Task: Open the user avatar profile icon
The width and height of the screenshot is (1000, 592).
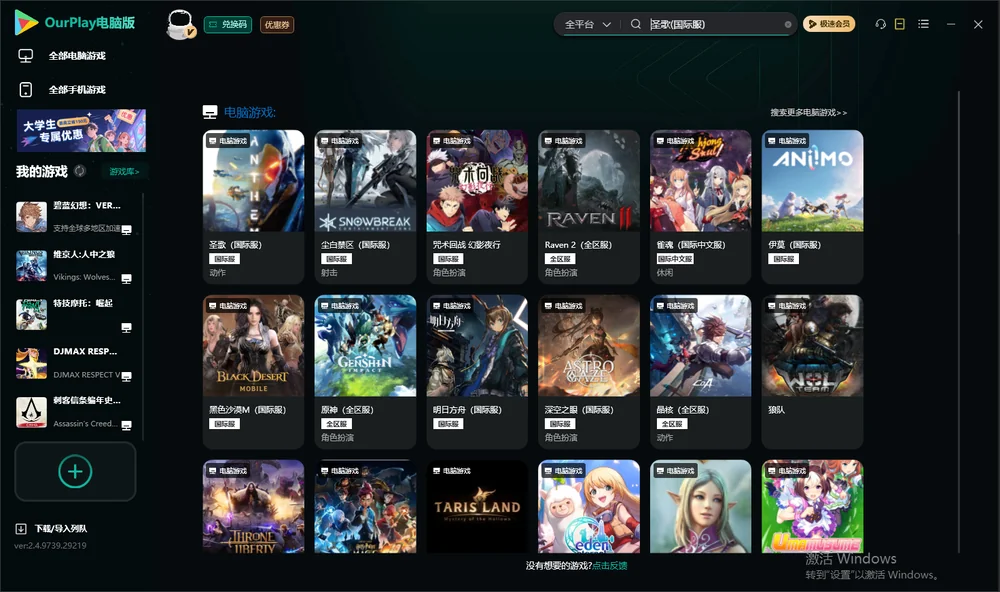Action: click(x=180, y=24)
